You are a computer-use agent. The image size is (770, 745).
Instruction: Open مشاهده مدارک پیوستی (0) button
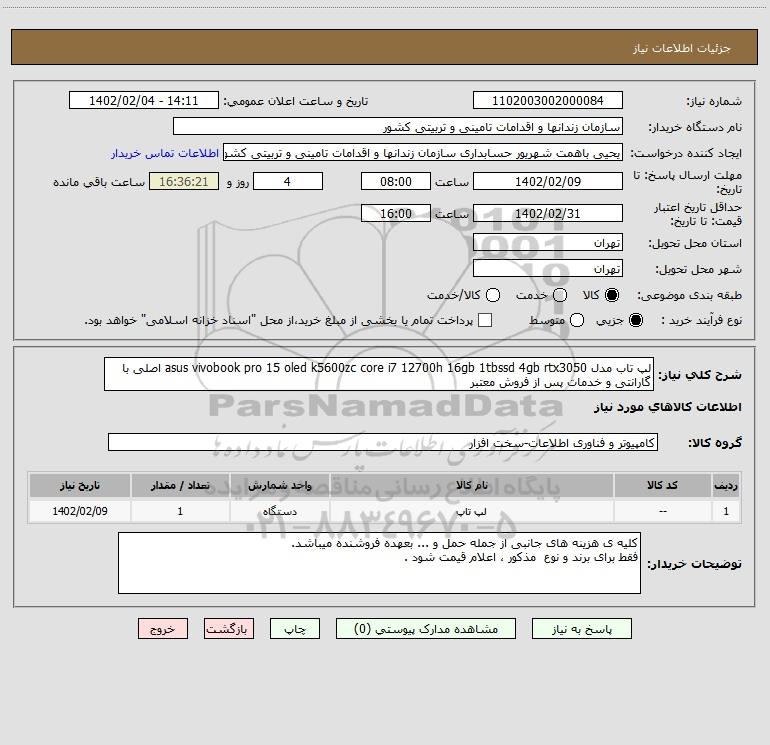coord(426,629)
